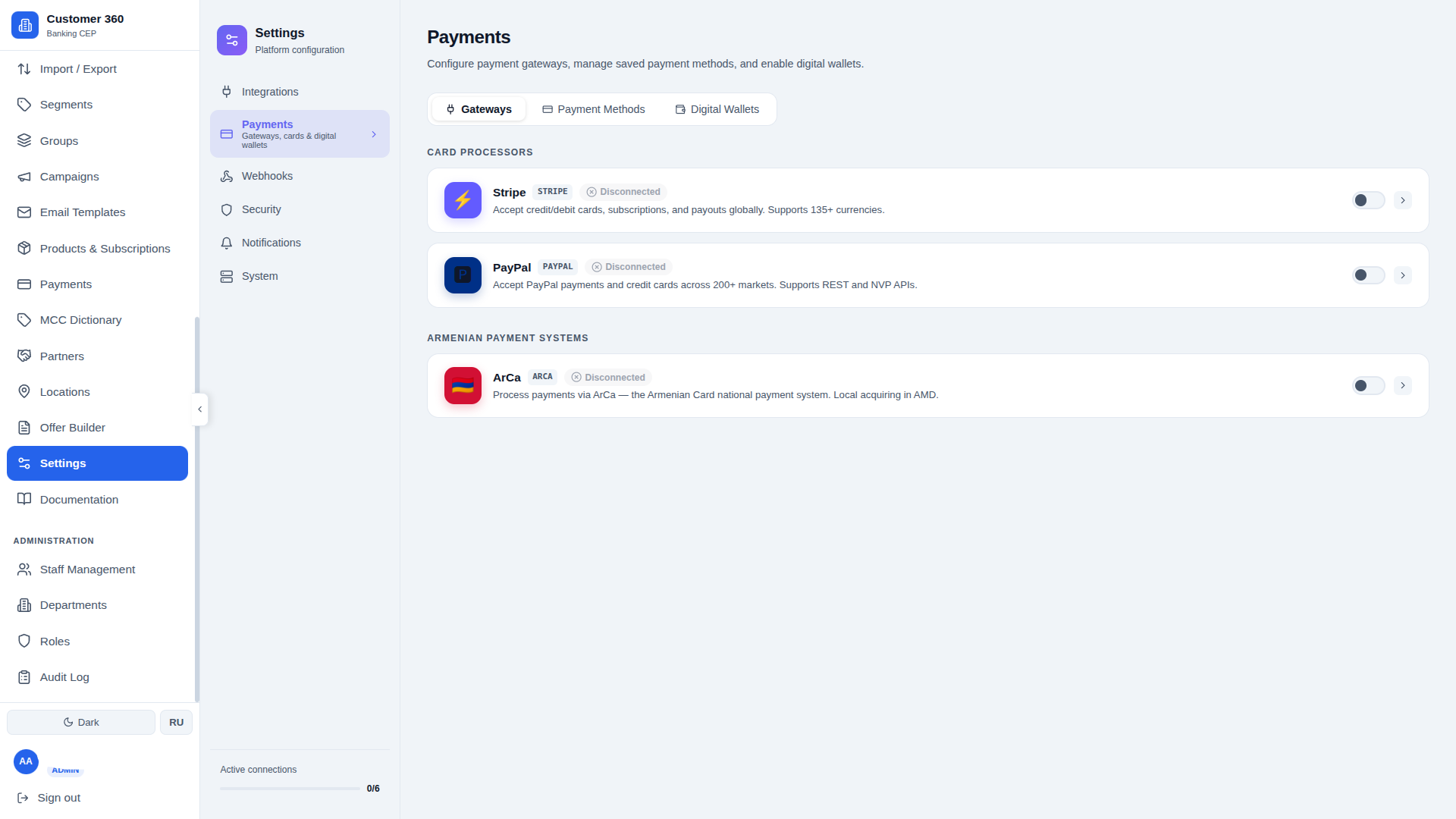Image resolution: width=1456 pixels, height=819 pixels.
Task: Click the chevron on Payments settings item
Action: 374,134
